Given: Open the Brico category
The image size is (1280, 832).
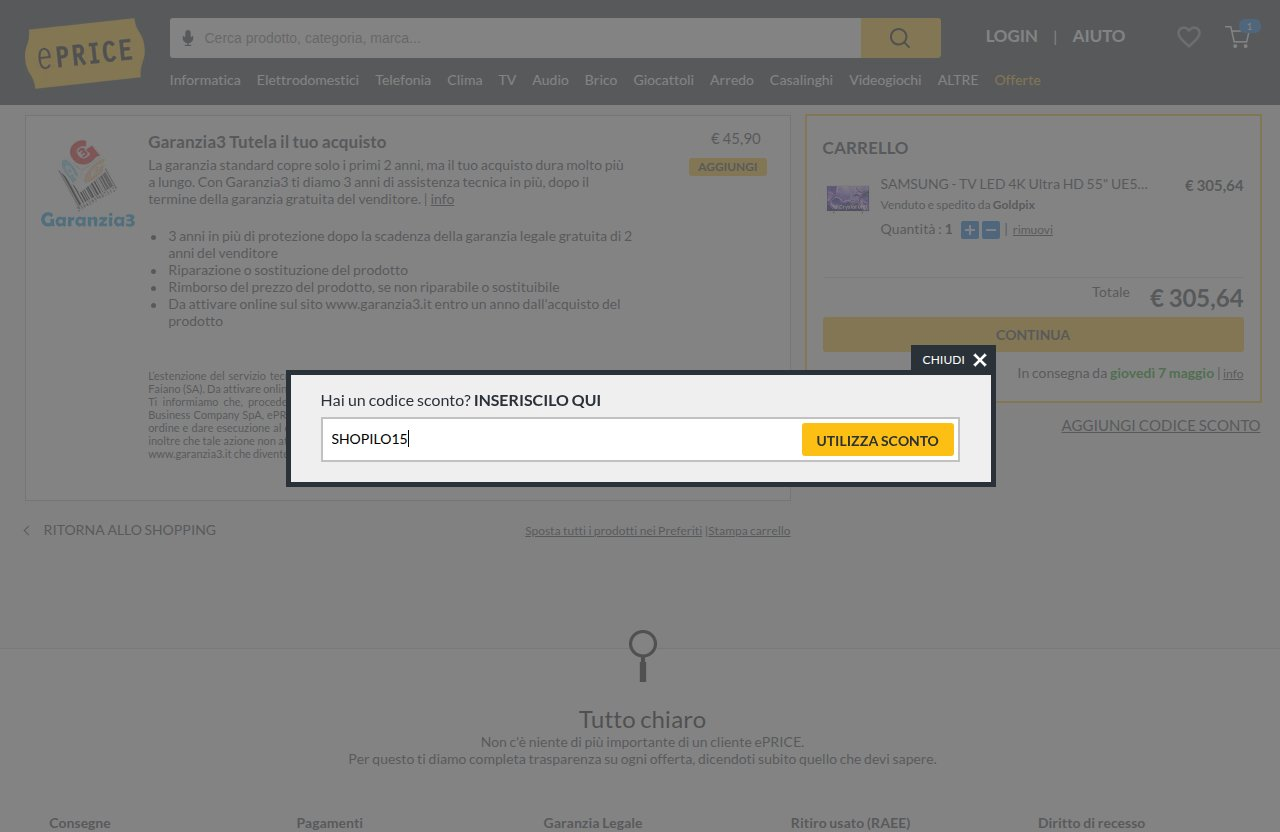Looking at the screenshot, I should pyautogui.click(x=601, y=80).
